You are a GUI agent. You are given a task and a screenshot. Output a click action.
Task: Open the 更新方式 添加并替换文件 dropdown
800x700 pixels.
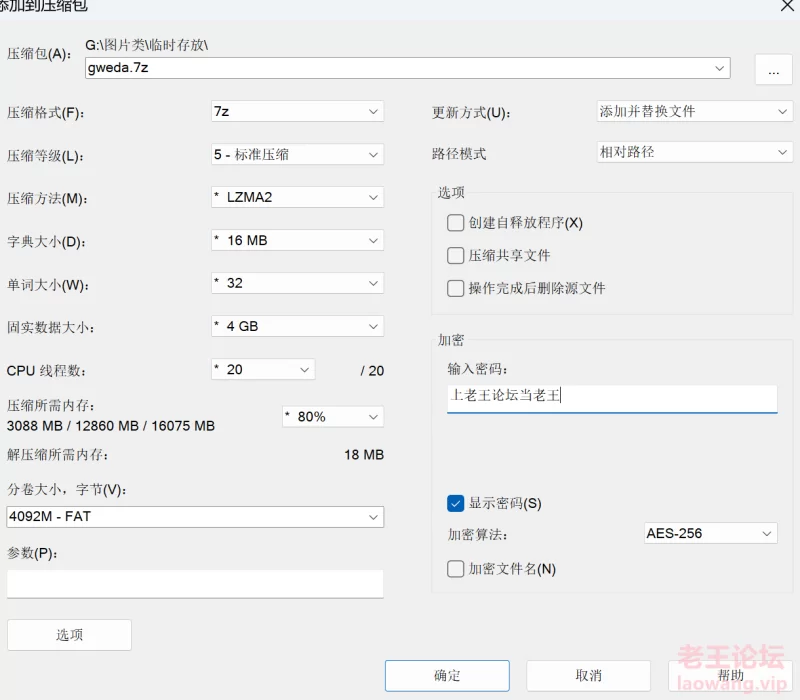[694, 111]
